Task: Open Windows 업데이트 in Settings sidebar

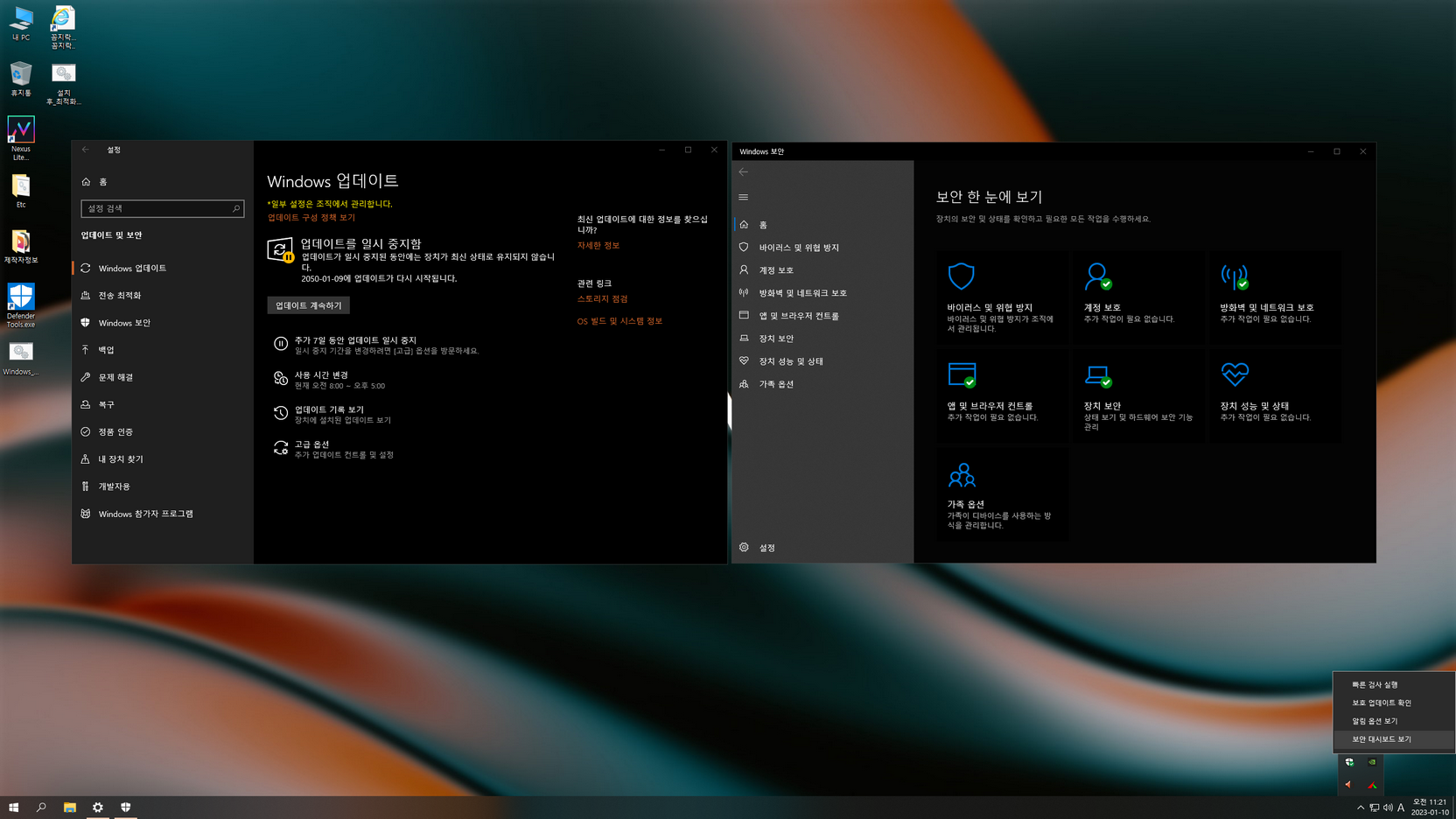Action: pyautogui.click(x=163, y=268)
